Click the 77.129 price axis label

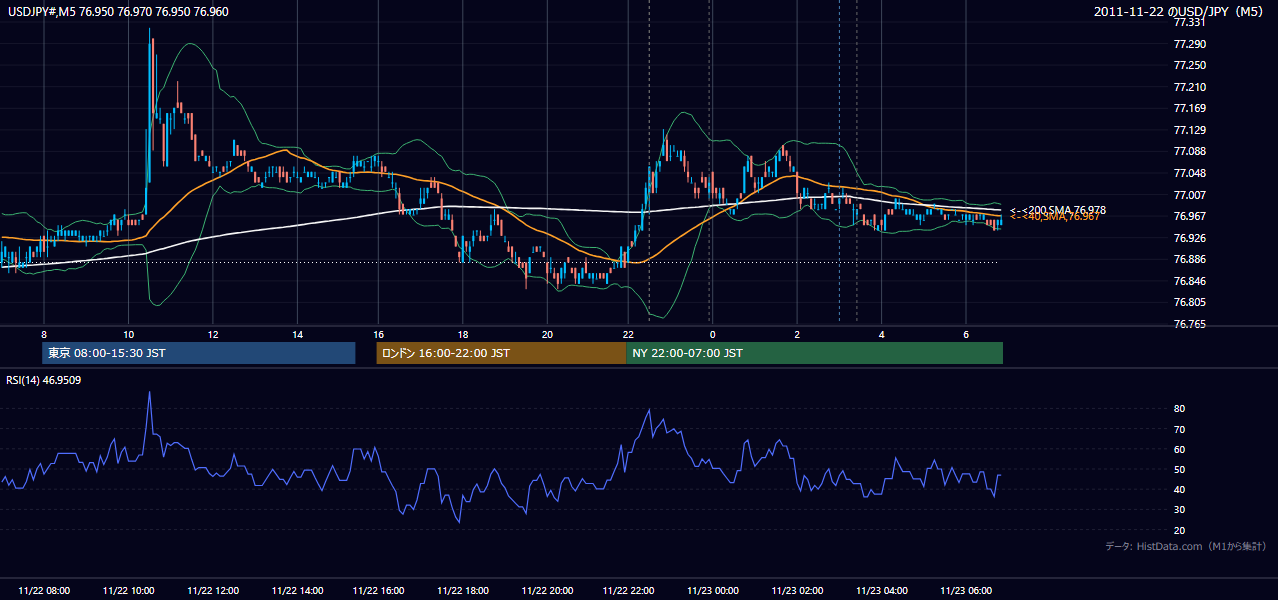click(x=1190, y=131)
